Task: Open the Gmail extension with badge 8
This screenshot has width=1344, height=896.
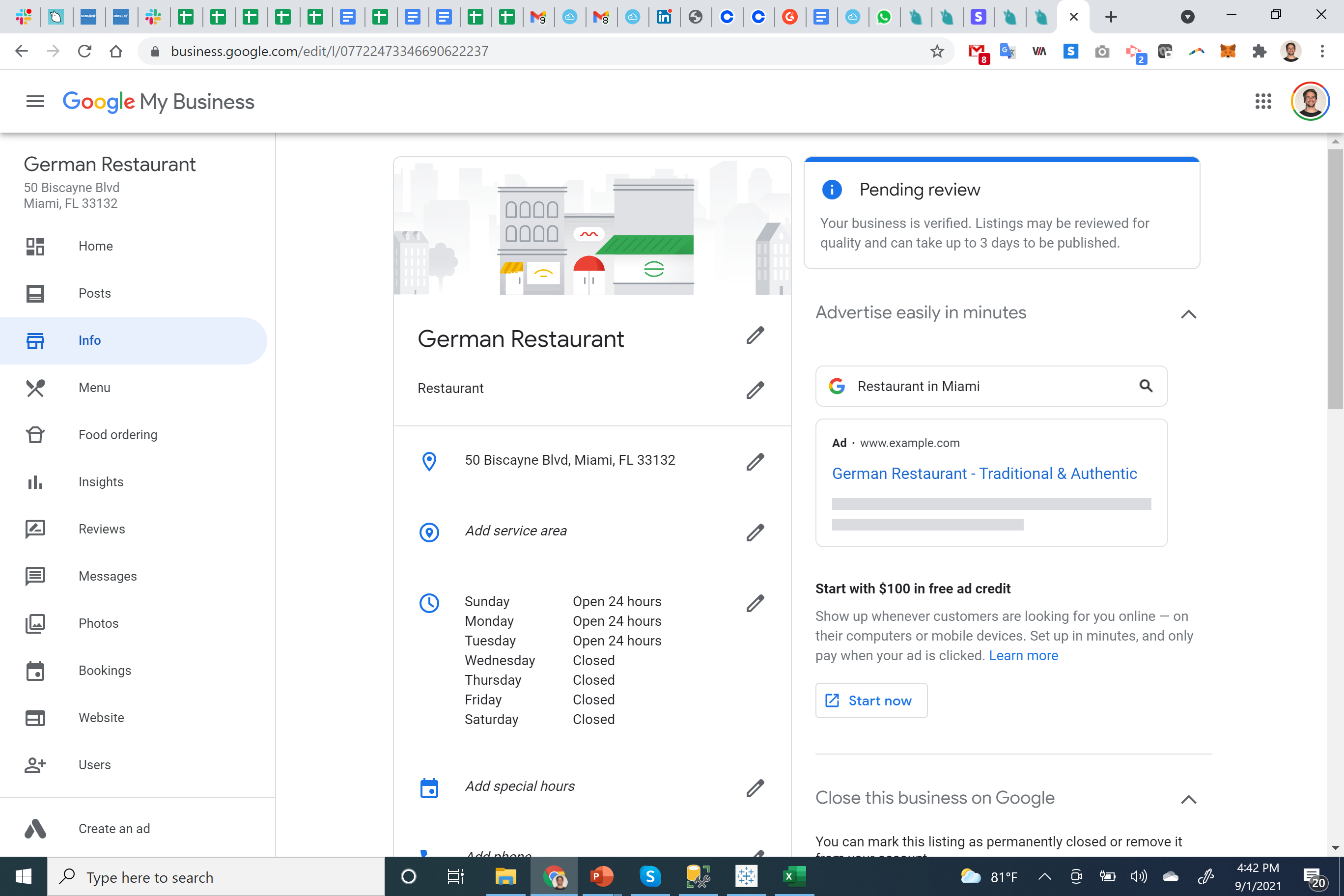Action: pos(978,53)
